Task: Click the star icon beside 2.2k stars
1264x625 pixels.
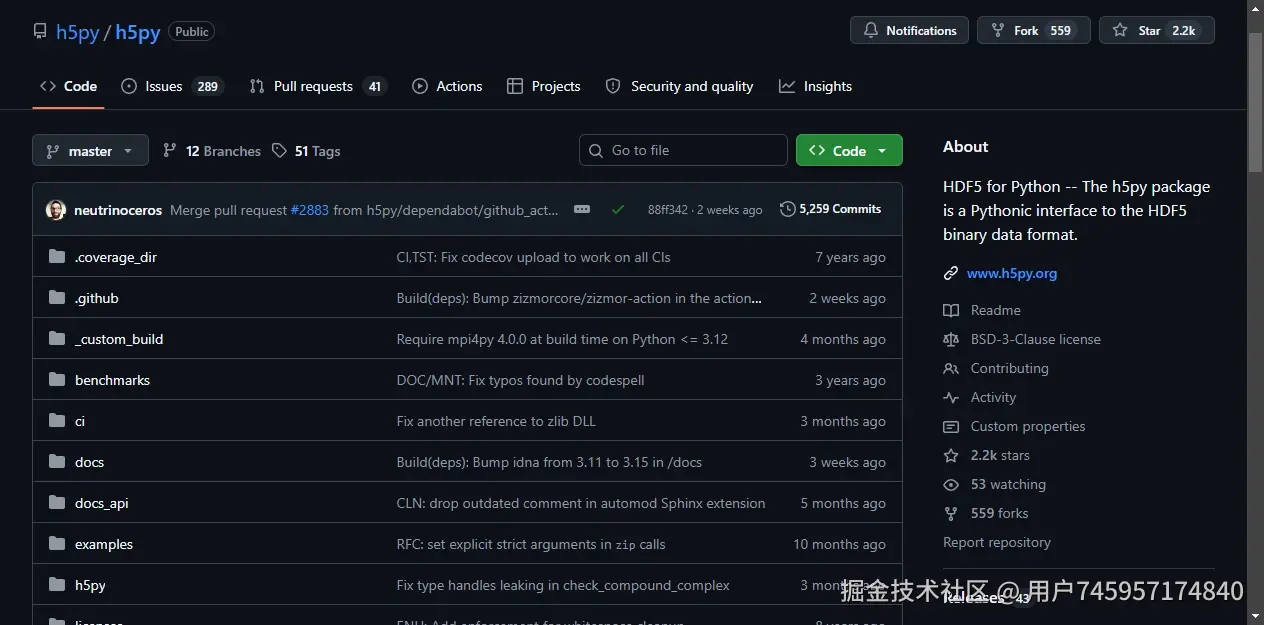Action: click(951, 455)
